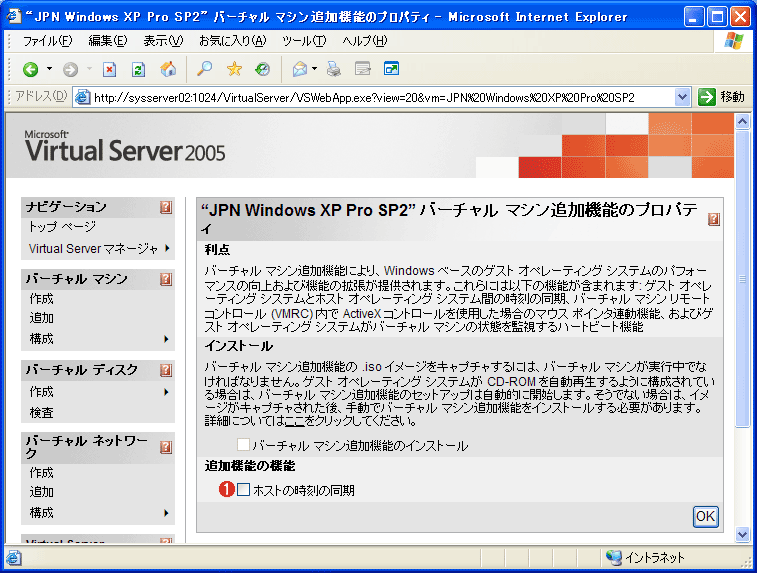Open the History icon in toolbar
757x573 pixels.
click(263, 69)
